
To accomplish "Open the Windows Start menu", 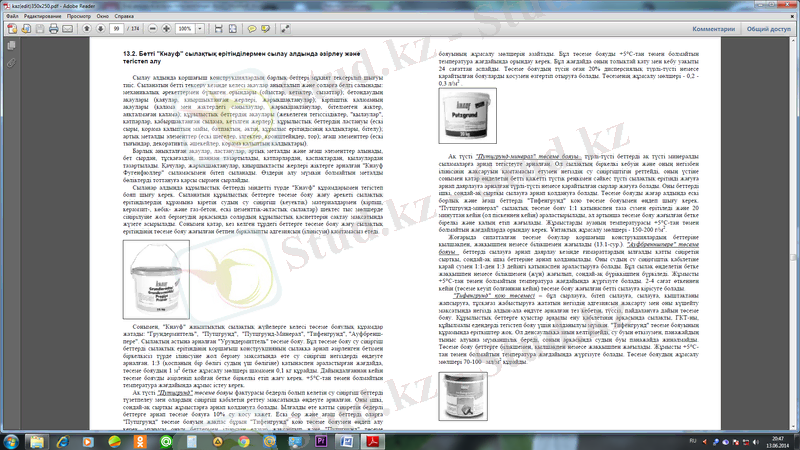I will (x=11, y=441).
